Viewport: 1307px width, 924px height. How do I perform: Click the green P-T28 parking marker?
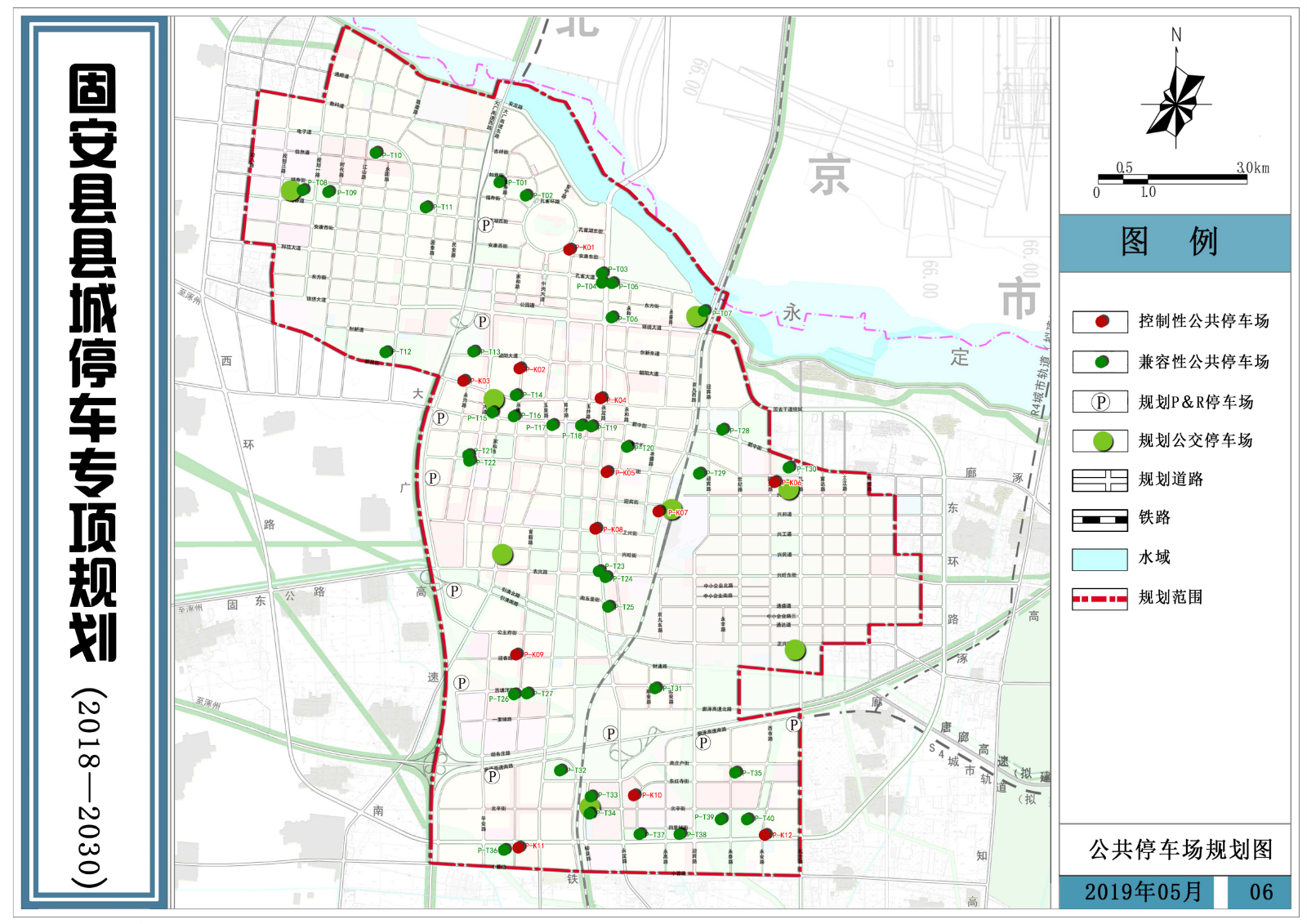coord(723,429)
